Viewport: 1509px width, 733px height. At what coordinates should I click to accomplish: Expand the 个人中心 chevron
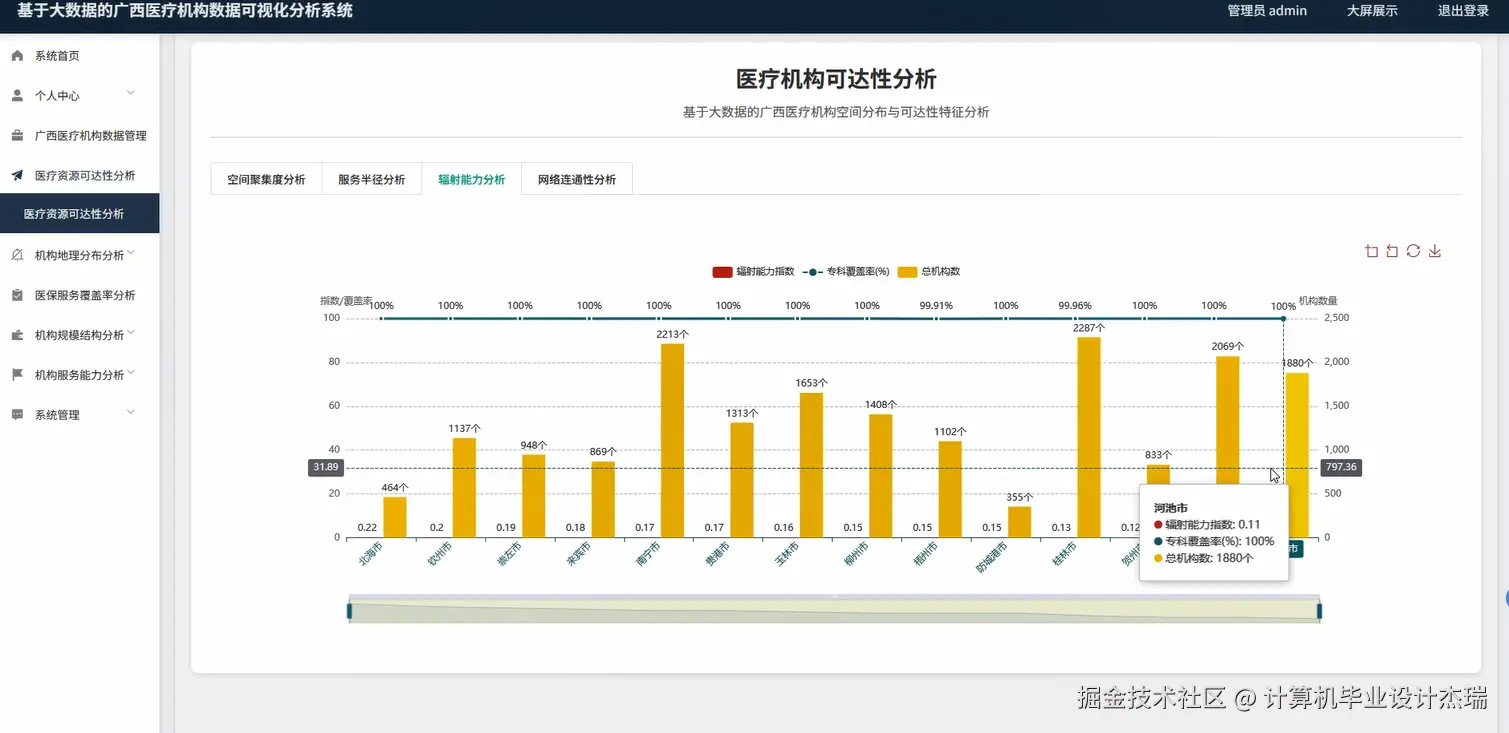[x=130, y=94]
